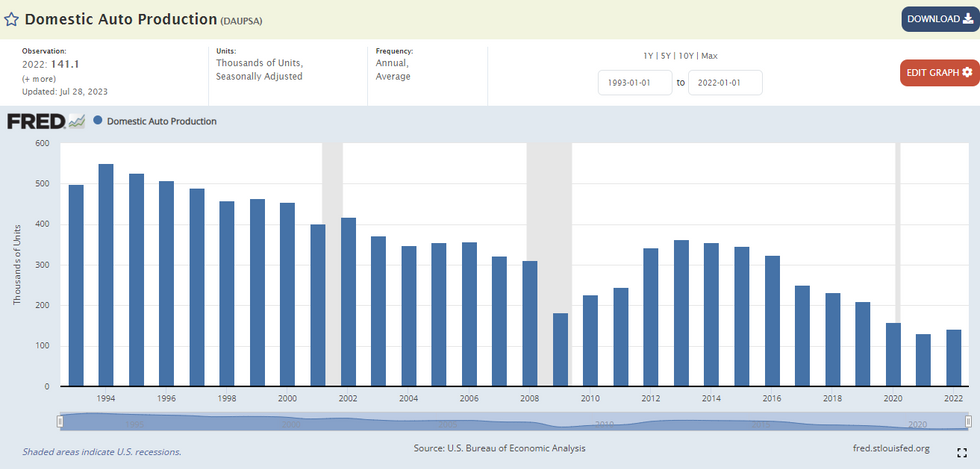This screenshot has width=980, height=469.
Task: Open the EDIT GRAPH panel
Action: click(x=939, y=73)
